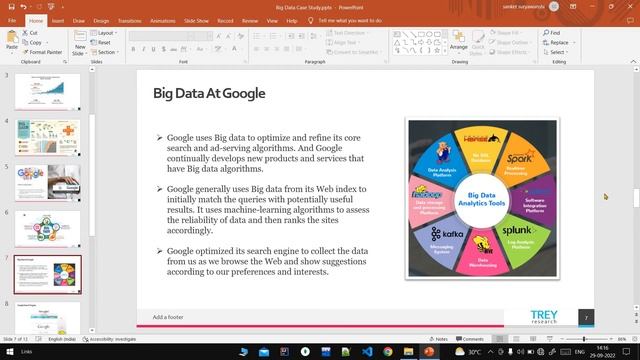The image size is (640, 360).
Task: Click the Paste icon in the Clipboard group
Action: 12,37
